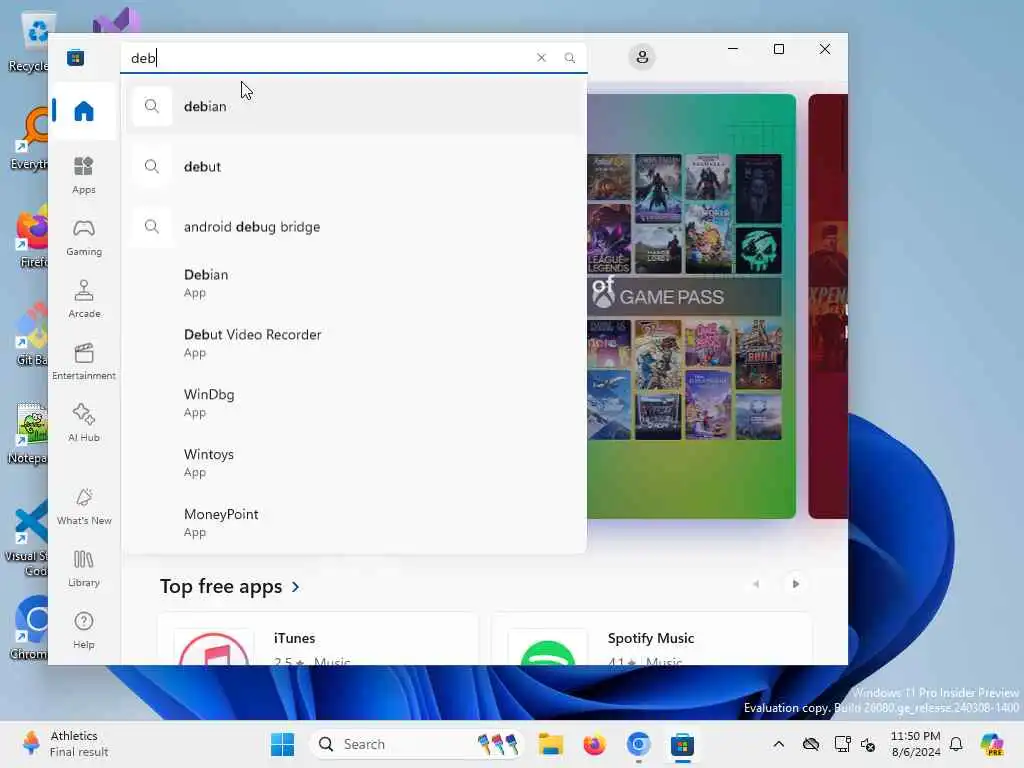
Task: Open the WinDbg app result
Action: point(355,403)
